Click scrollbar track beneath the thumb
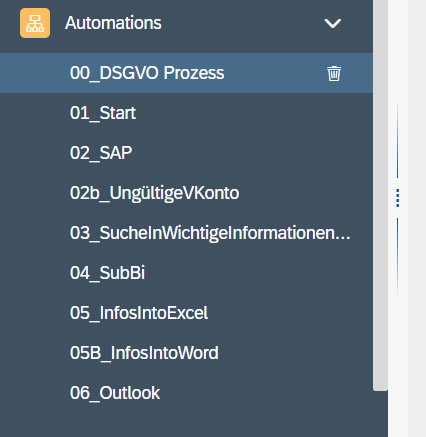Screen dimensions: 426x437 pyautogui.click(x=380, y=414)
